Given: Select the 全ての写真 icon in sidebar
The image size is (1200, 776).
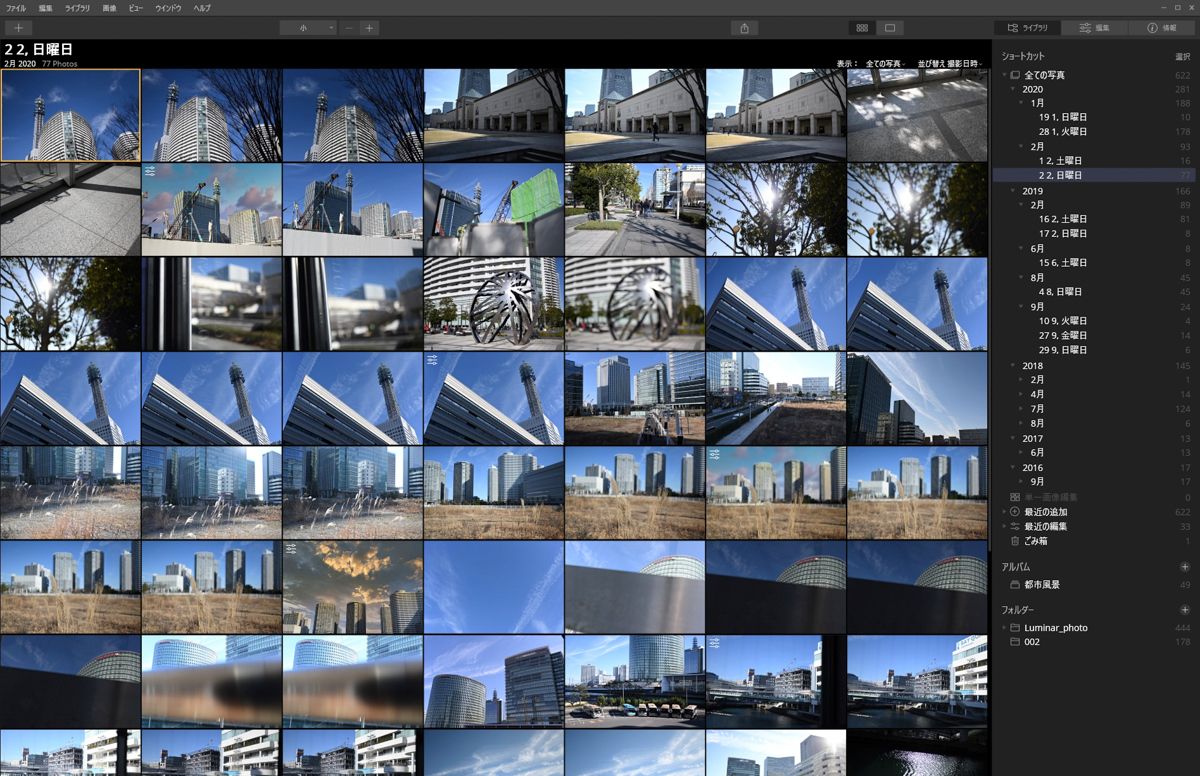Looking at the screenshot, I should point(1015,75).
